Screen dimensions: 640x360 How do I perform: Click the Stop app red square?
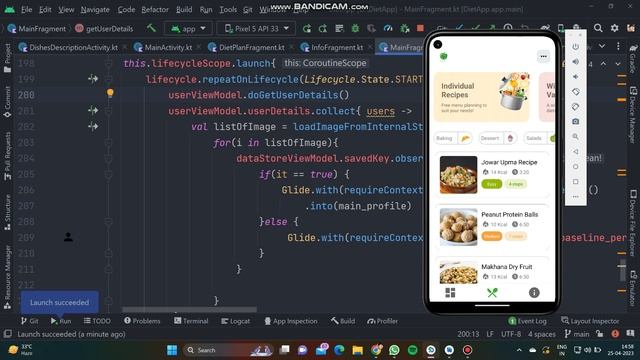click(420, 28)
